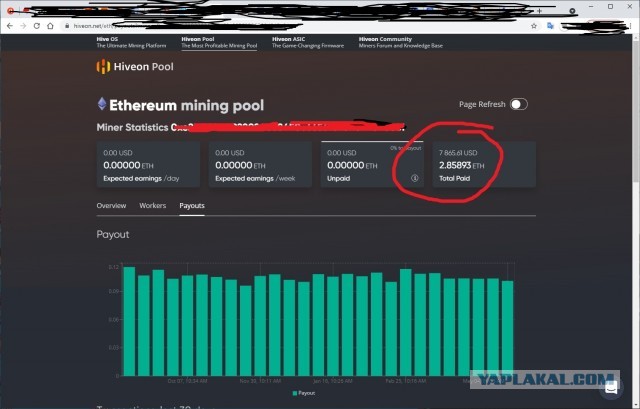The width and height of the screenshot is (640, 409).
Task: Click the Hiveon Pool logo
Action: coord(135,67)
